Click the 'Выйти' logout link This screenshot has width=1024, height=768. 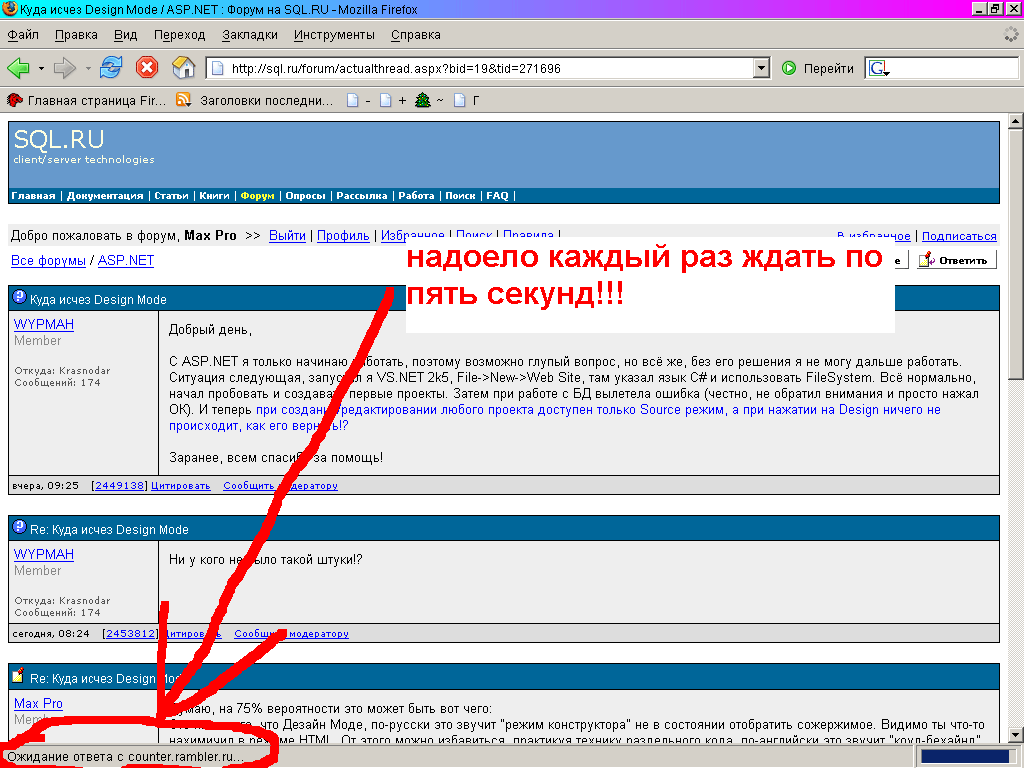click(x=287, y=236)
